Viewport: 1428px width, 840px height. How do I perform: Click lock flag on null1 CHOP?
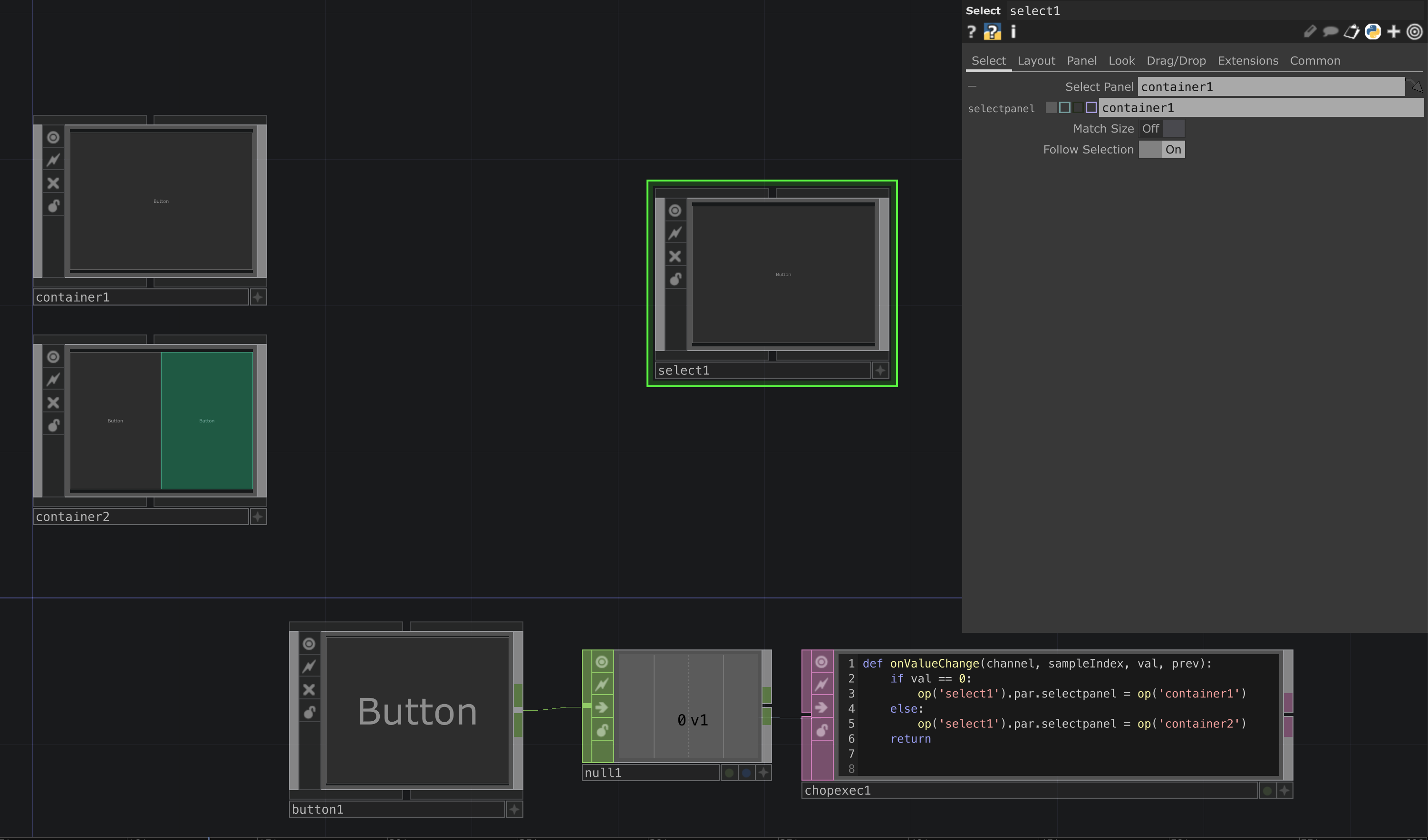coord(602,731)
